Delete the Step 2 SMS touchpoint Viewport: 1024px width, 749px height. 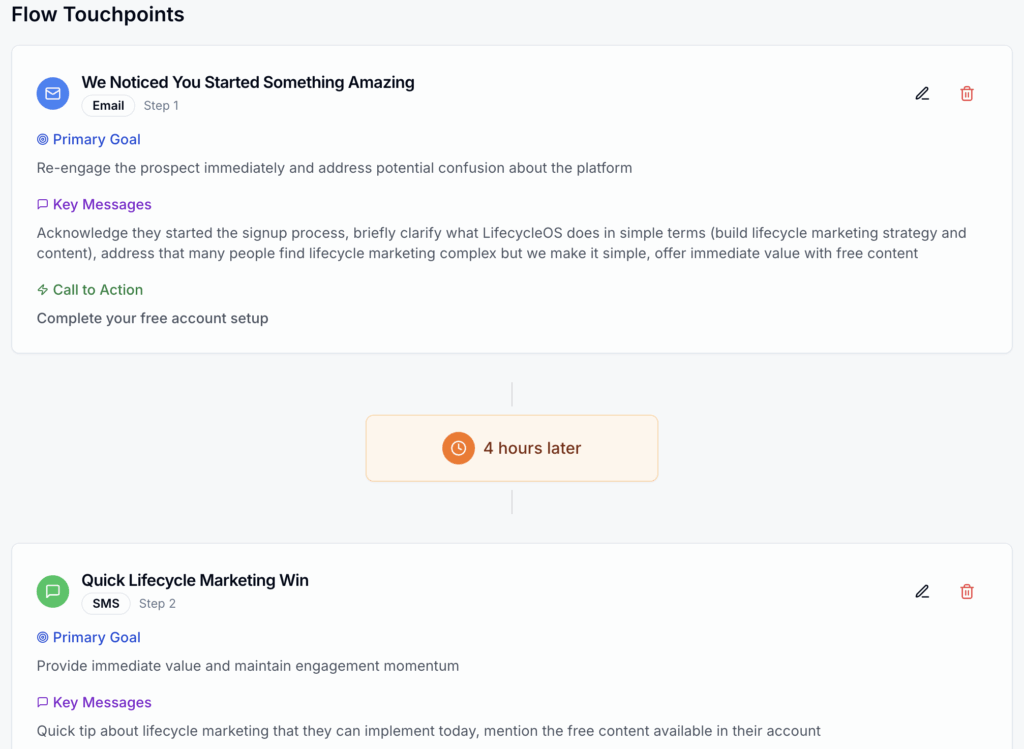pos(967,592)
